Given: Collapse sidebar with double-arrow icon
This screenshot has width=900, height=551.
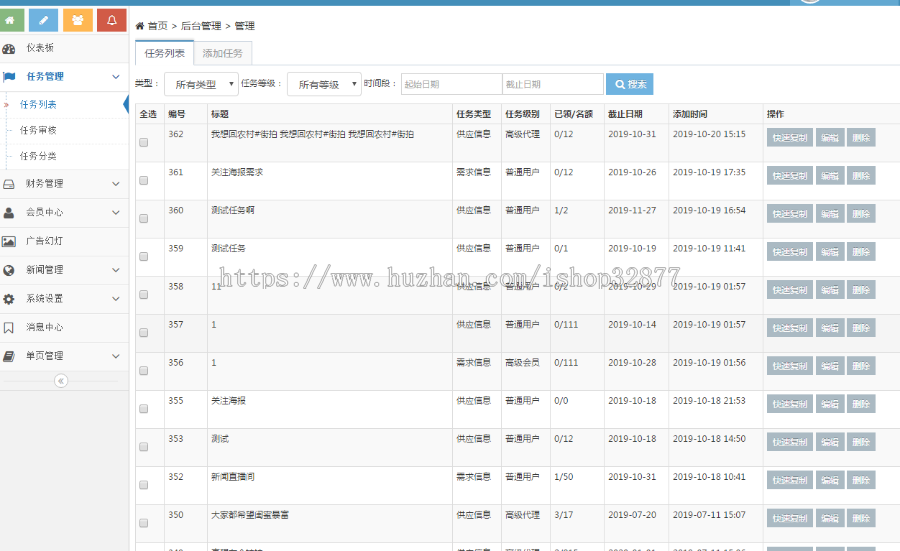Looking at the screenshot, I should pyautogui.click(x=61, y=381).
